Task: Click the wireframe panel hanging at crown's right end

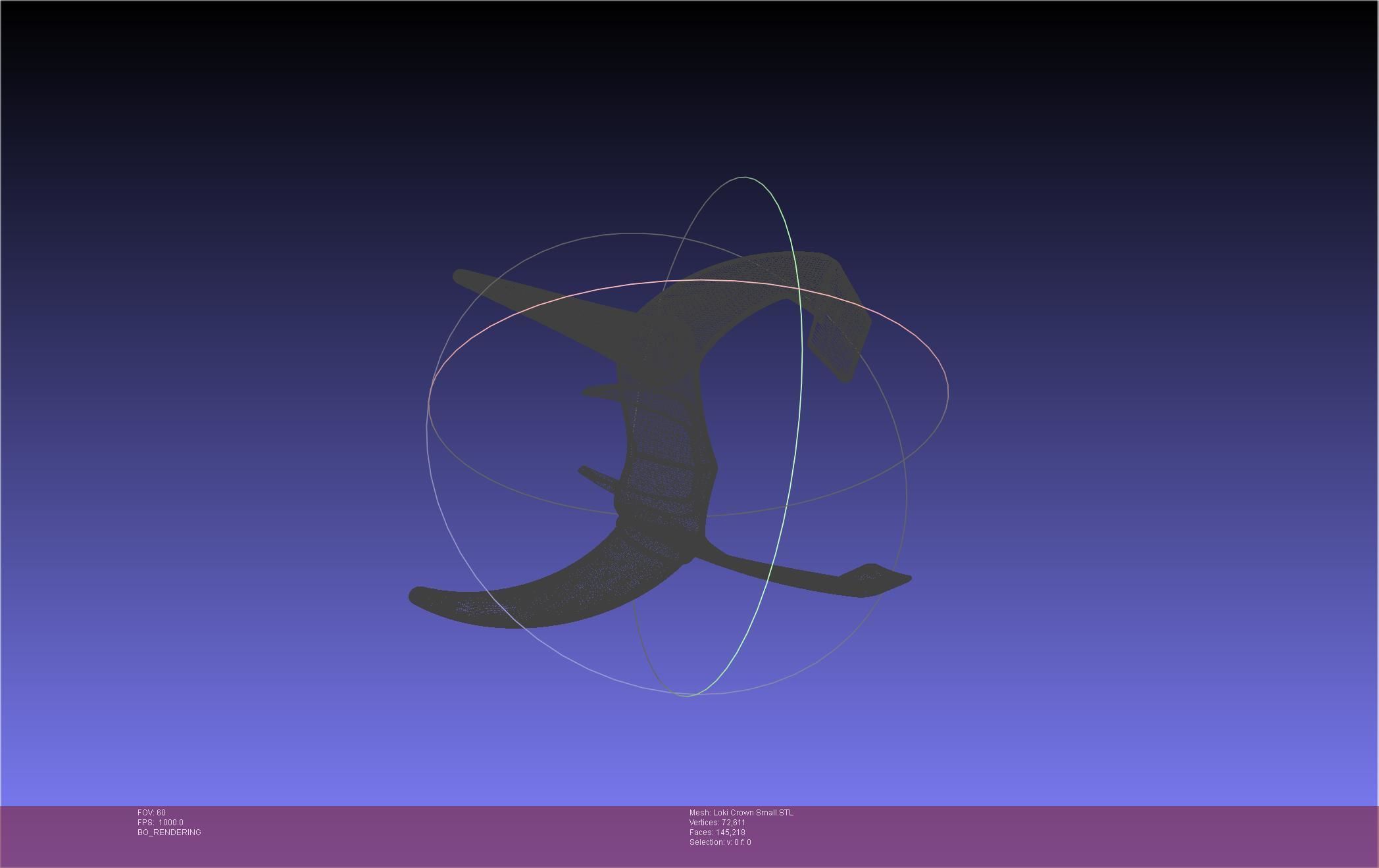Action: 837,342
